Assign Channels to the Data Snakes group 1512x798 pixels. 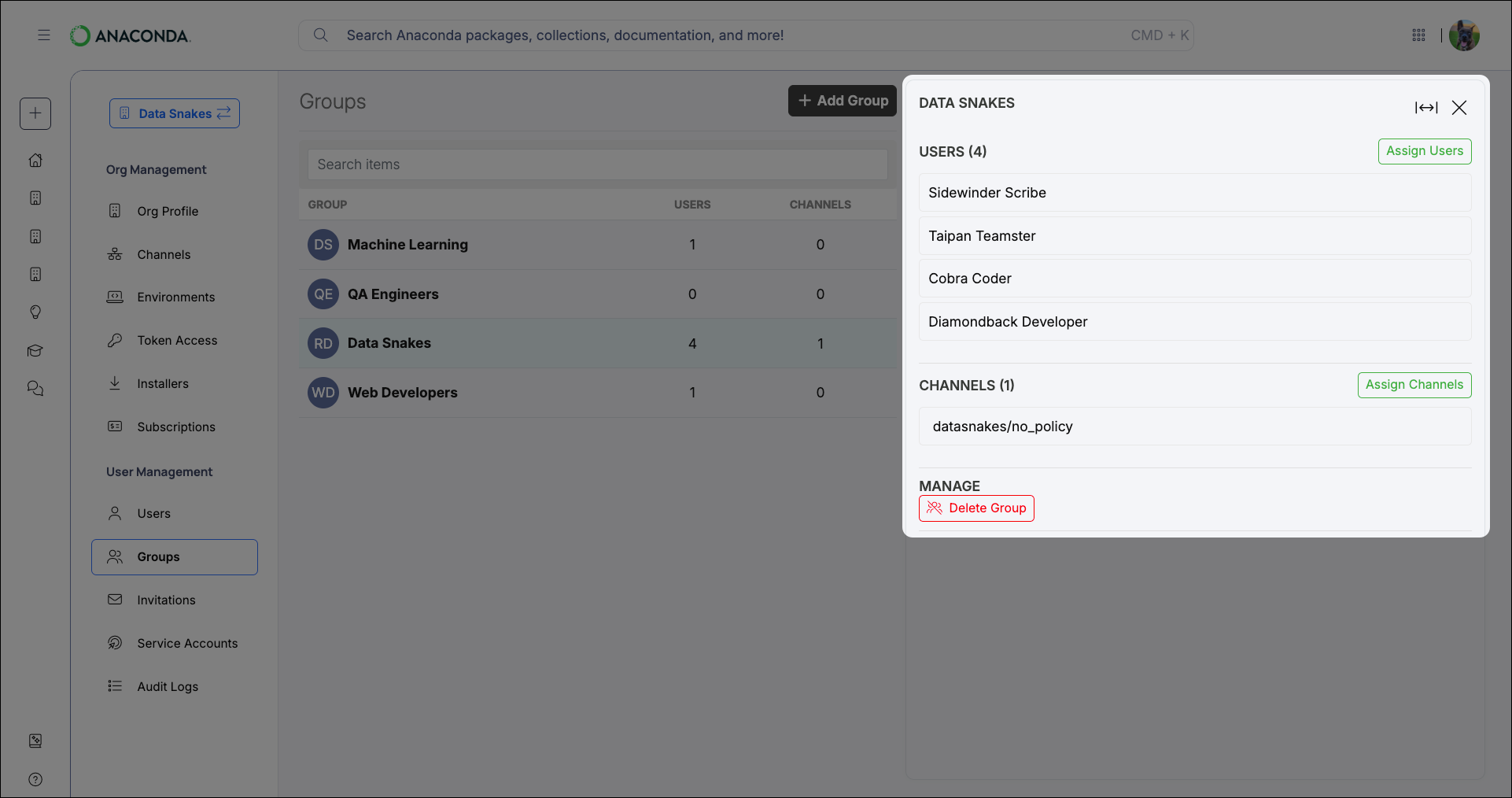(x=1414, y=385)
